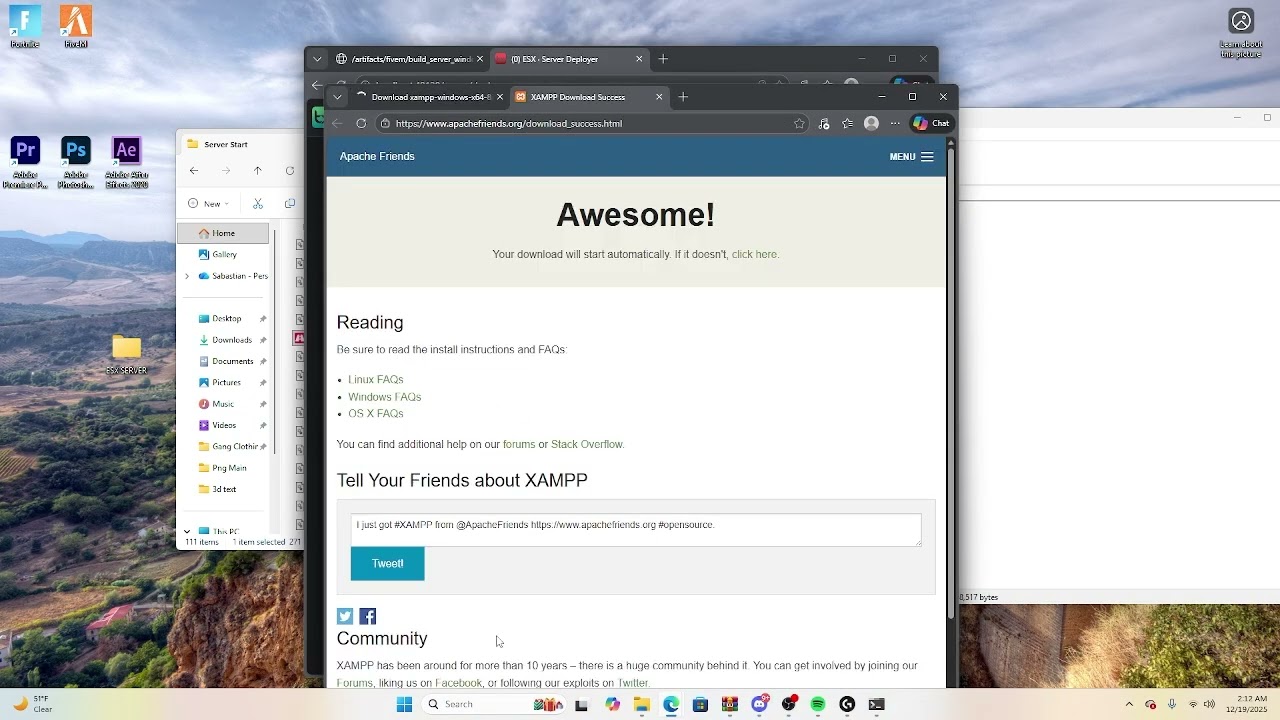The width and height of the screenshot is (1280, 720).
Task: Click the Cut scissors icon in Explorer
Action: 258,203
